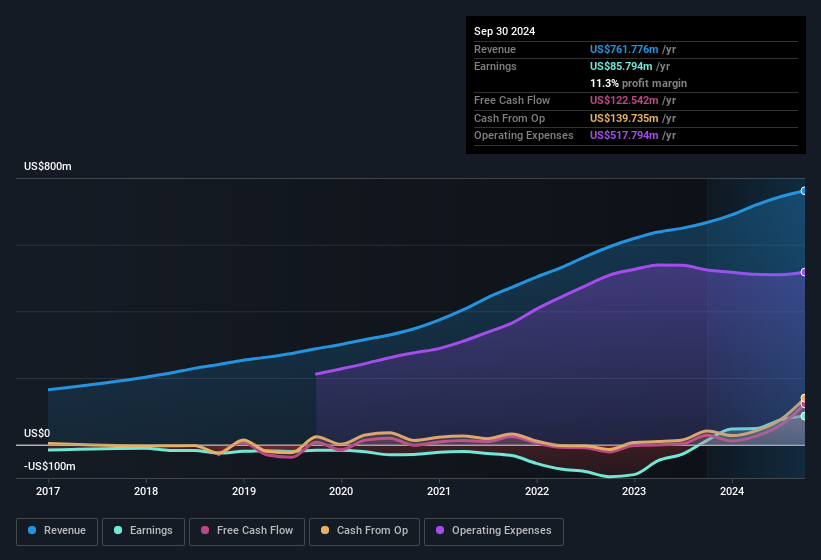821x560 pixels.
Task: Toggle the Revenue legend button
Action: click(x=57, y=531)
